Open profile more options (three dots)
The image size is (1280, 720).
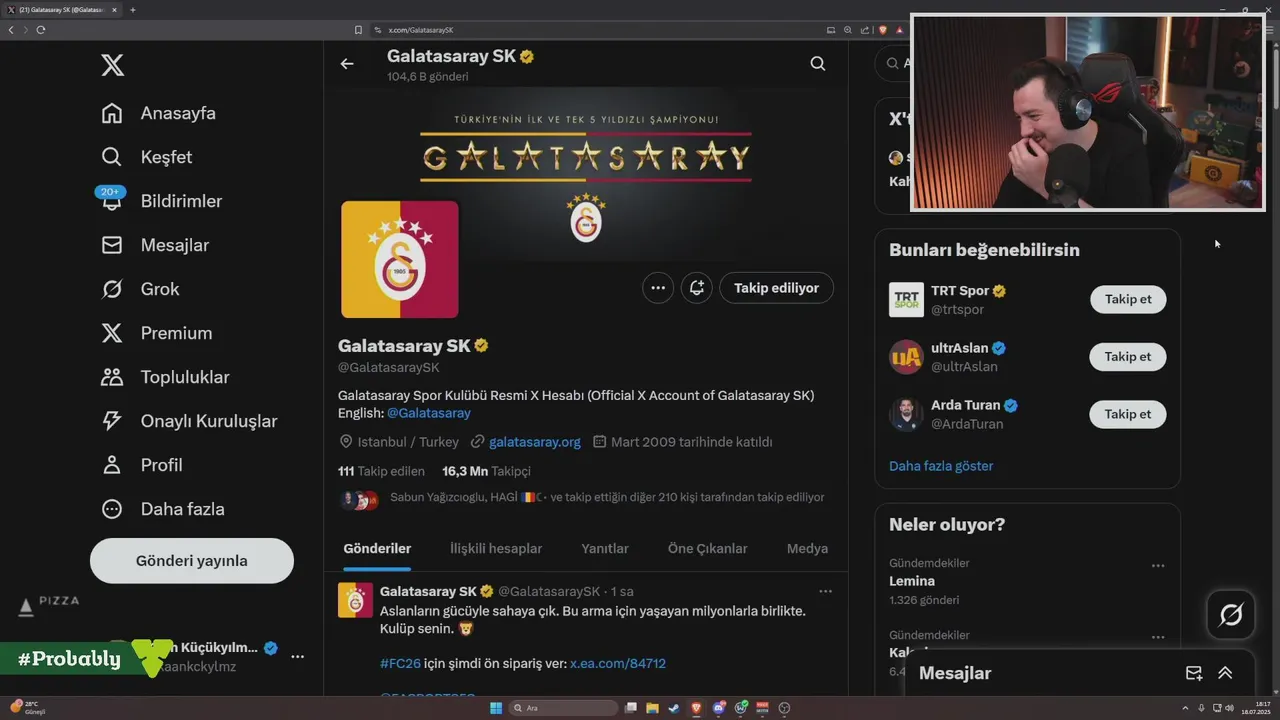click(x=658, y=288)
